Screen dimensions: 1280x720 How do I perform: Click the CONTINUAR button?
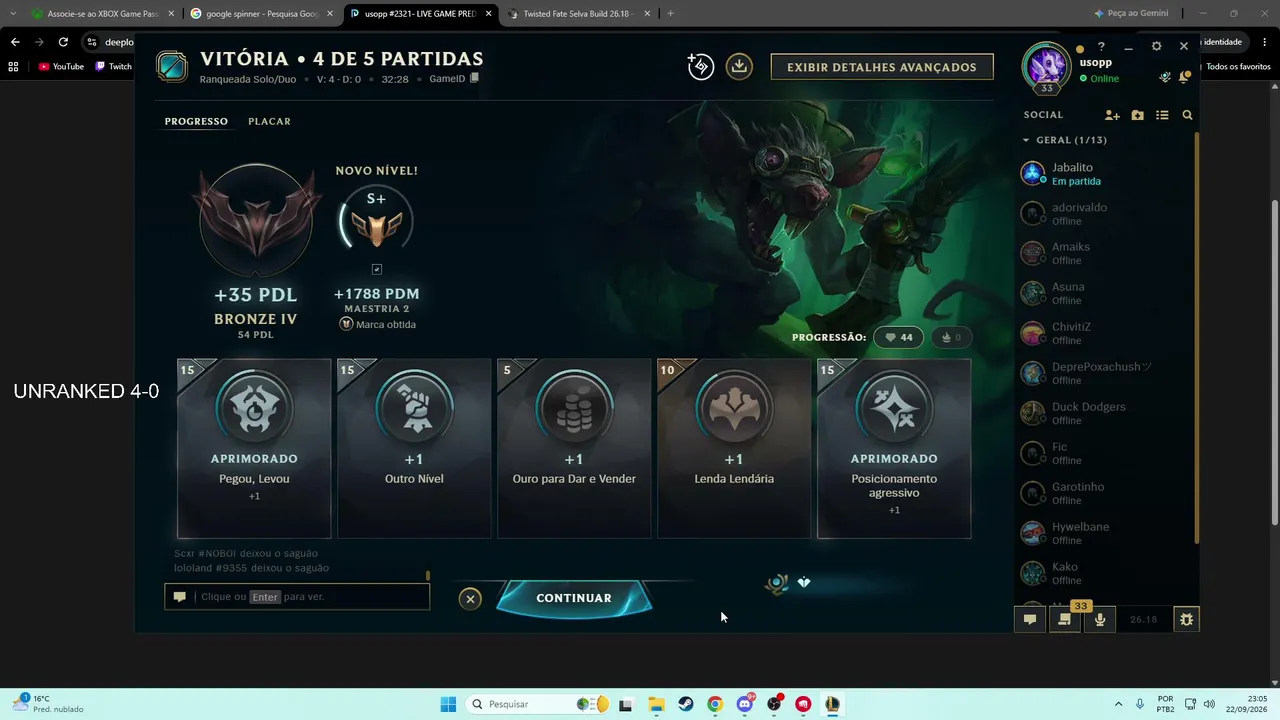pos(574,598)
